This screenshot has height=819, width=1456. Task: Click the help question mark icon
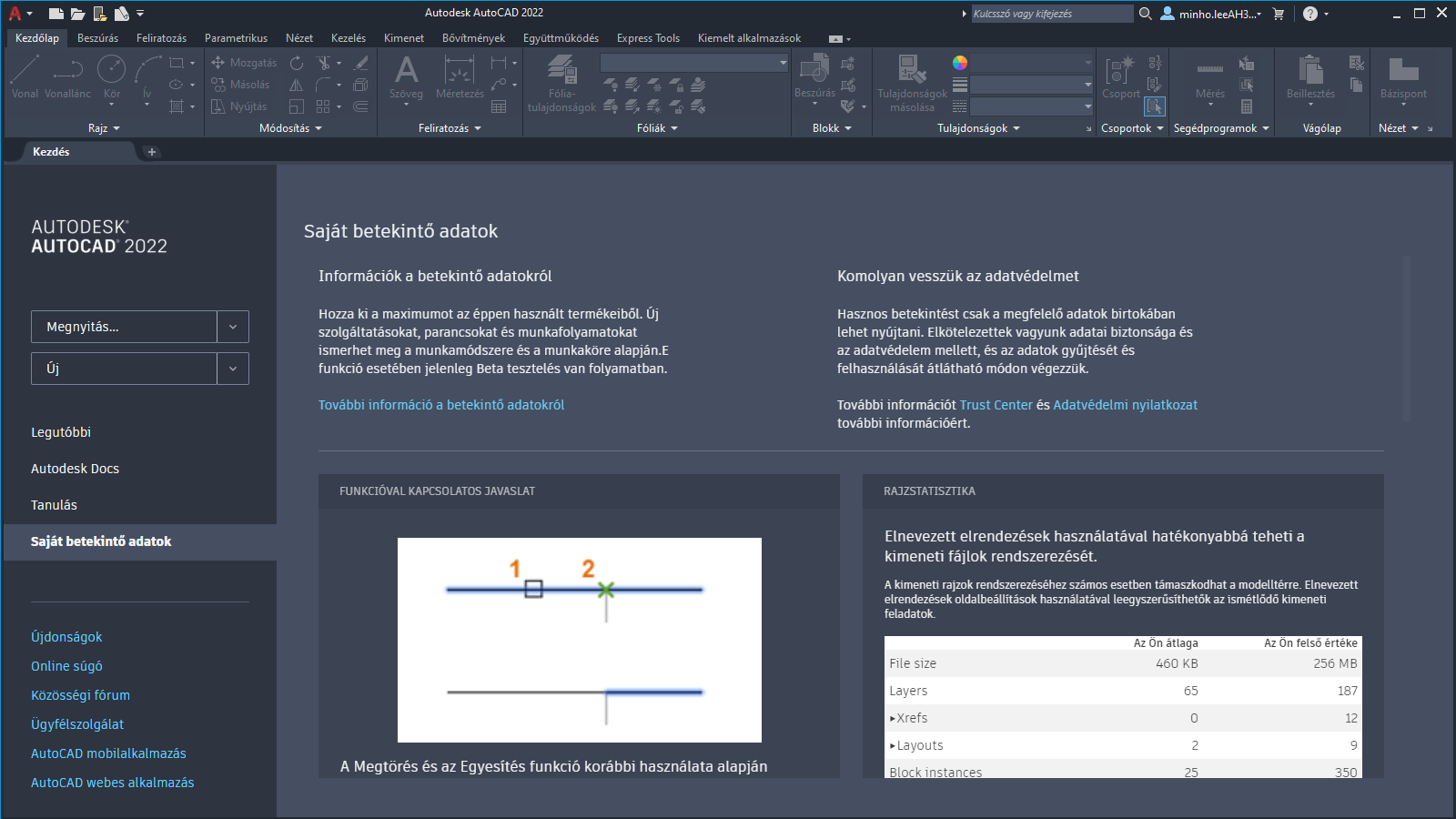[x=1310, y=14]
